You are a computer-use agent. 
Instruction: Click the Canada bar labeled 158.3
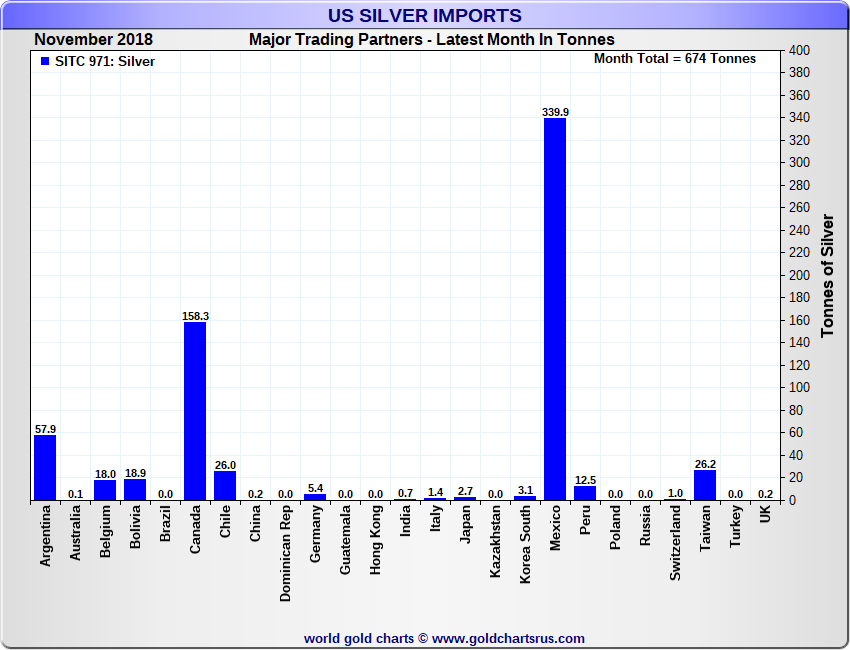click(195, 411)
